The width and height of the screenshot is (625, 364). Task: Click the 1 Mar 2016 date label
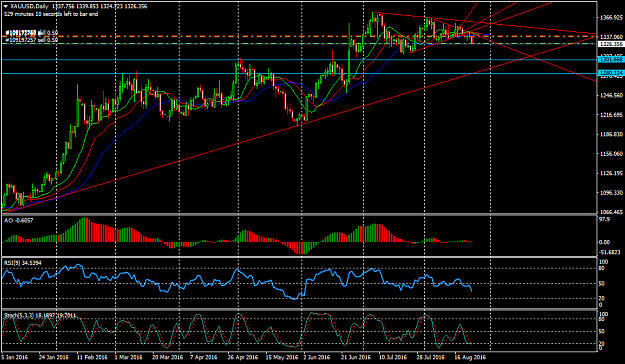click(x=128, y=357)
